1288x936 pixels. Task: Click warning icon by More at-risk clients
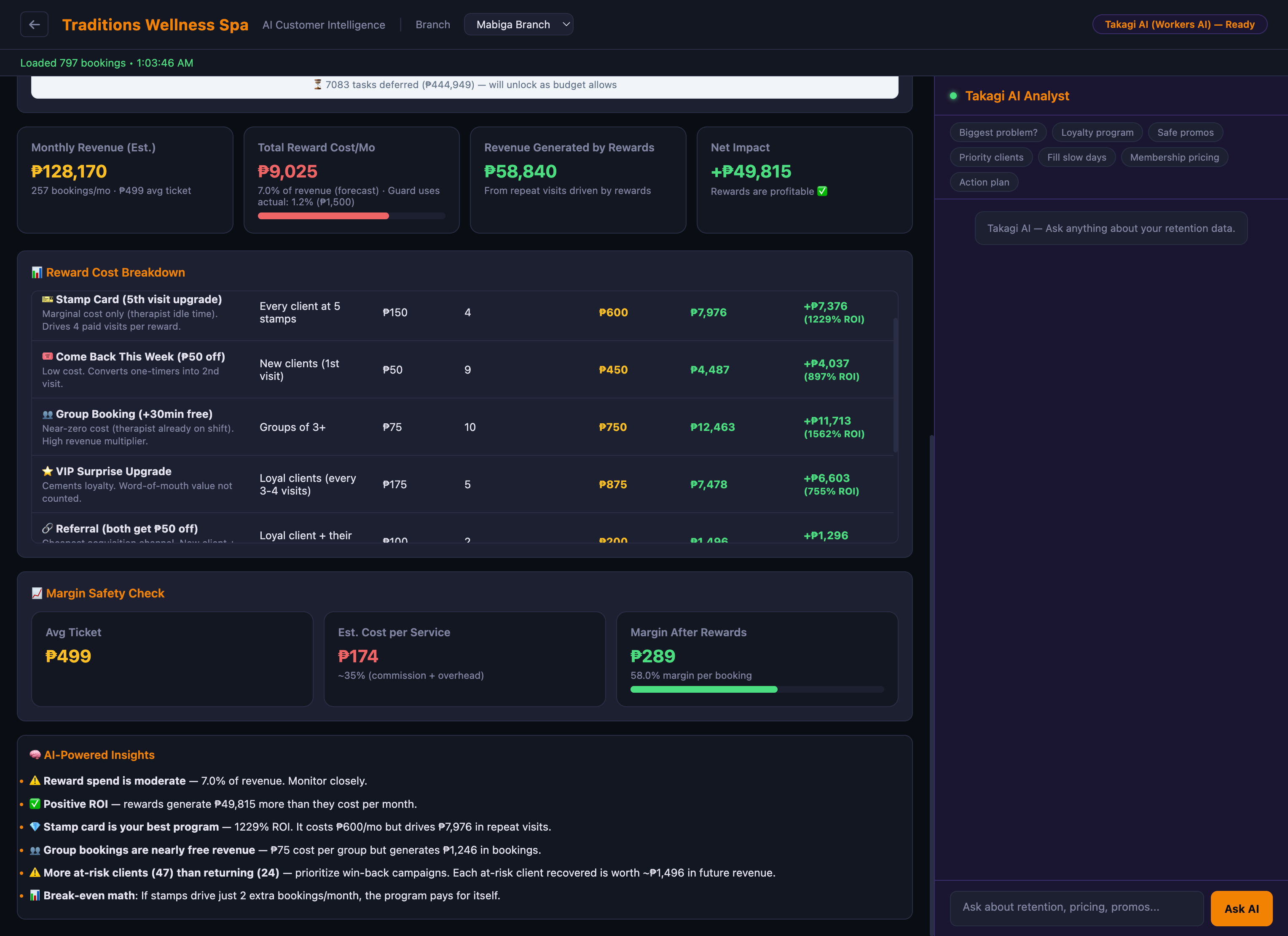click(35, 873)
